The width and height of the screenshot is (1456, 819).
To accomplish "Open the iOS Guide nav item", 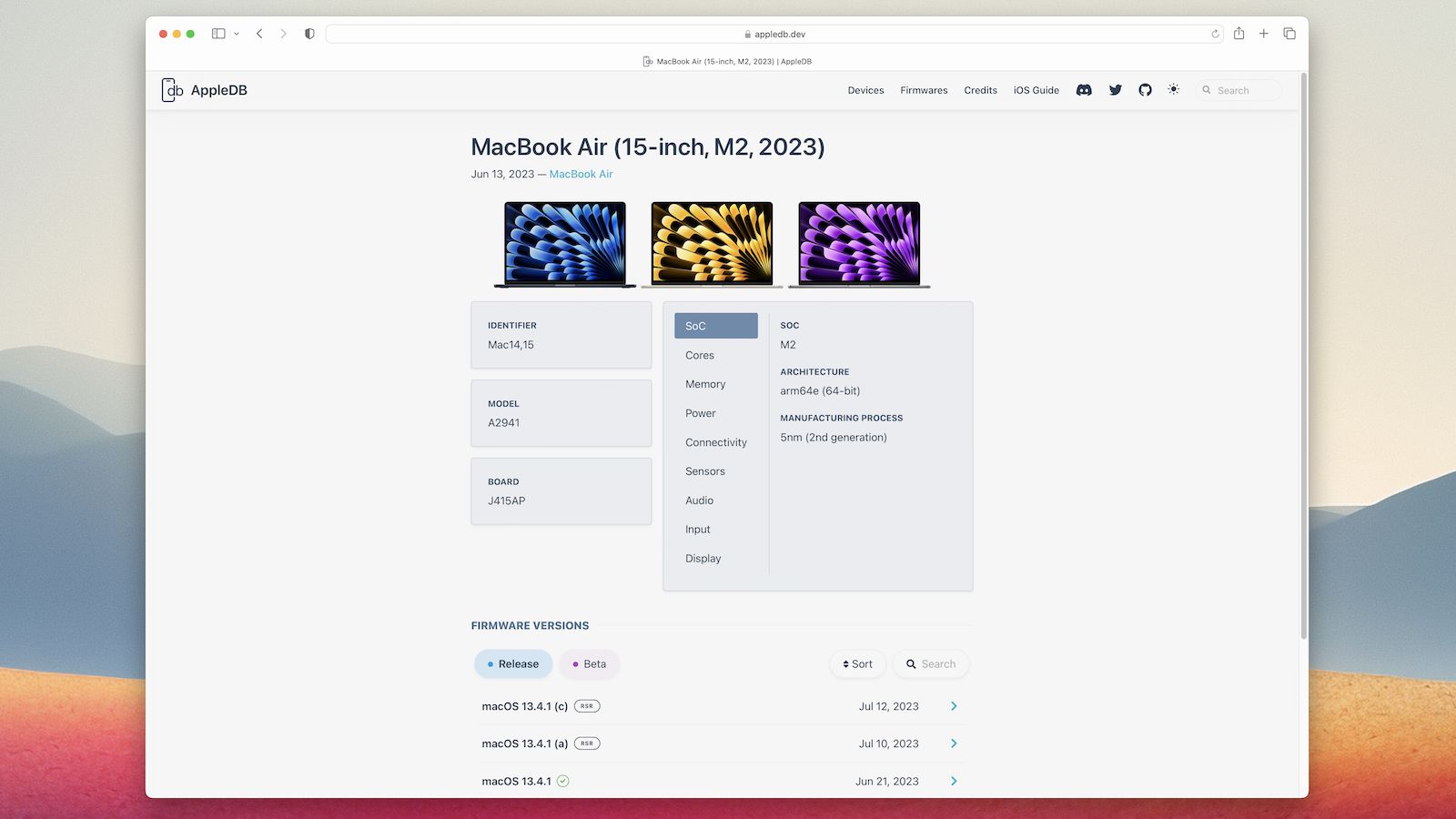I will [x=1036, y=90].
